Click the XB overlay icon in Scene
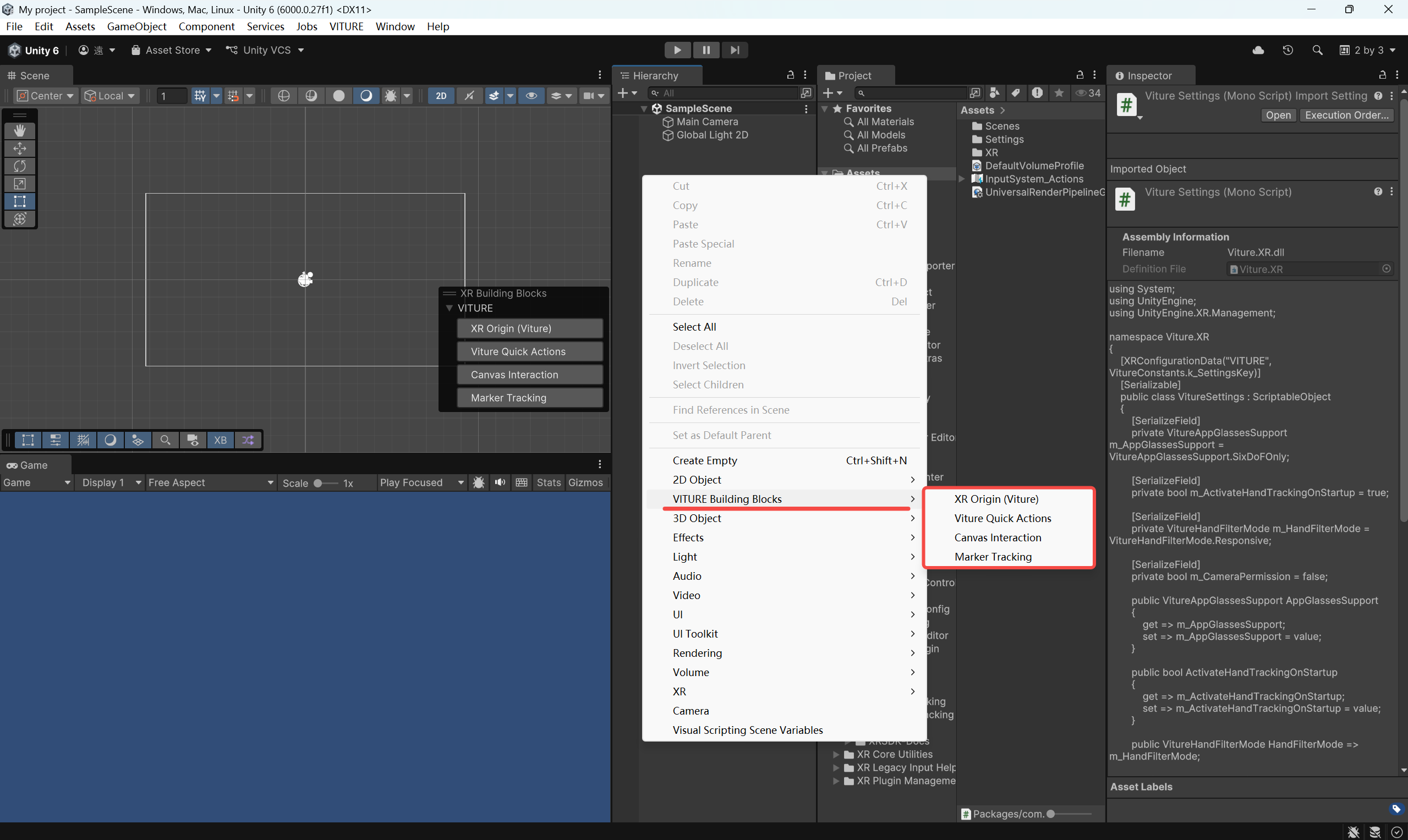The width and height of the screenshot is (1408, 840). [x=220, y=440]
